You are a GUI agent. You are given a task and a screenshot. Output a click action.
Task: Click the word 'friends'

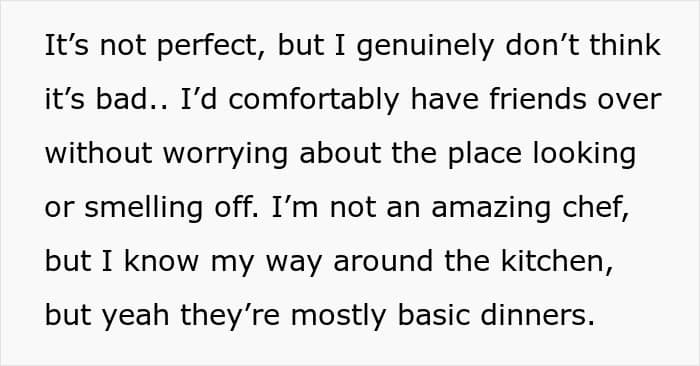click(x=538, y=99)
